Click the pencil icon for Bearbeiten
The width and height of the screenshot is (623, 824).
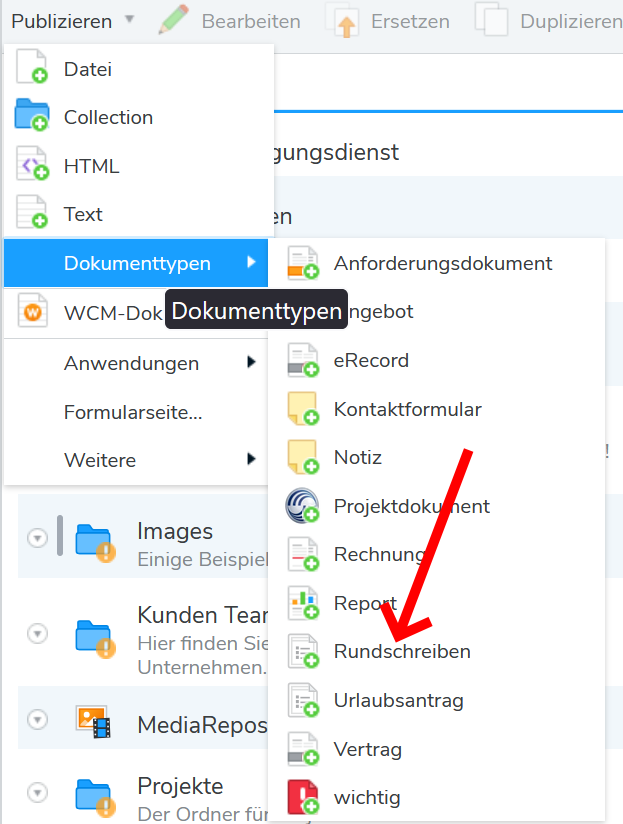174,19
